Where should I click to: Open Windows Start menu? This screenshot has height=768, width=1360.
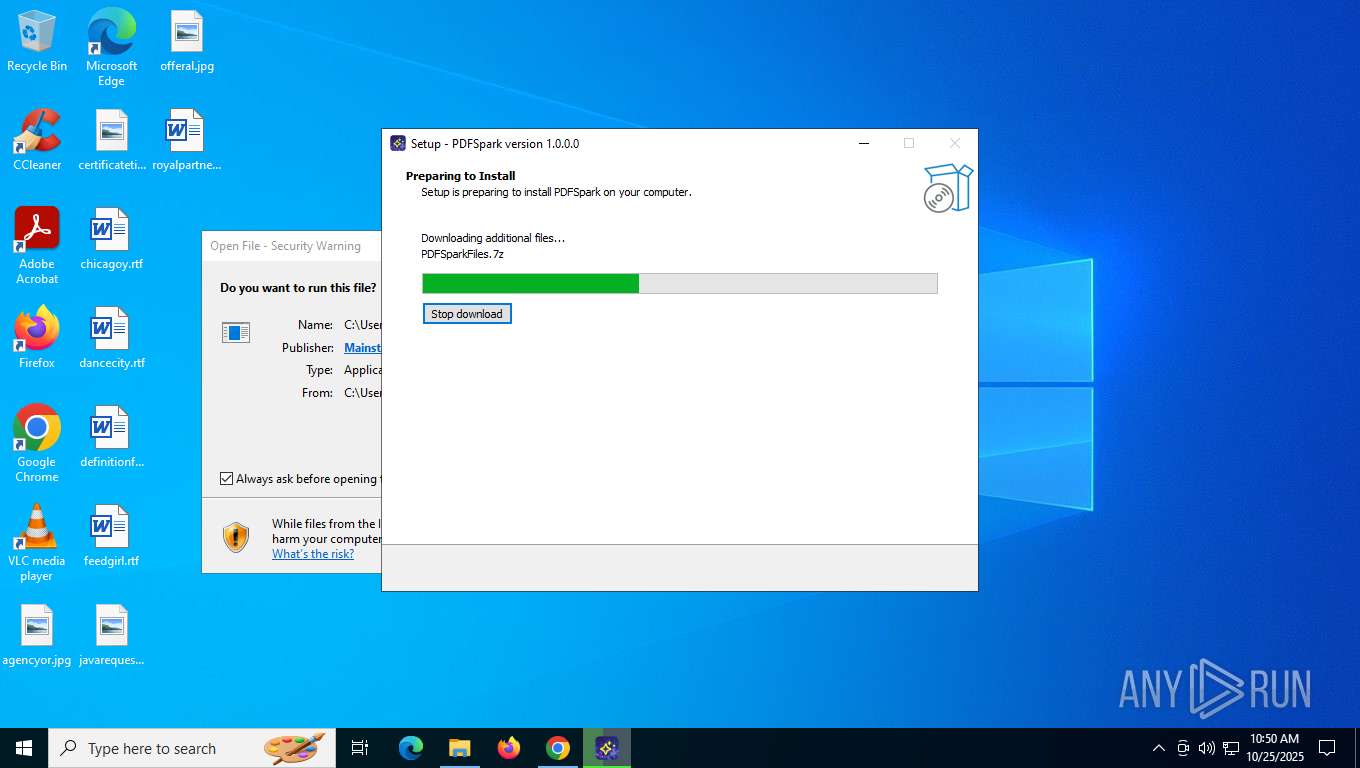[x=24, y=748]
